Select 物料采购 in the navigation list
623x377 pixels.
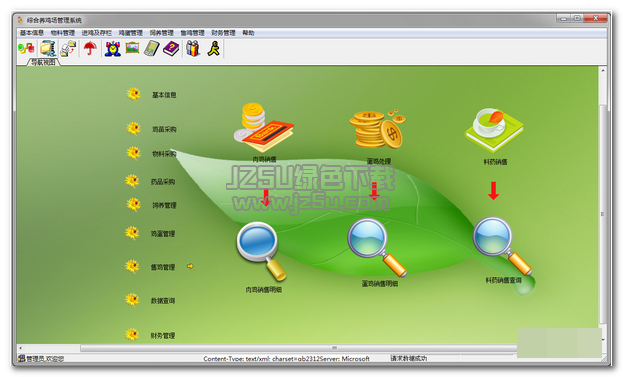[x=164, y=154]
